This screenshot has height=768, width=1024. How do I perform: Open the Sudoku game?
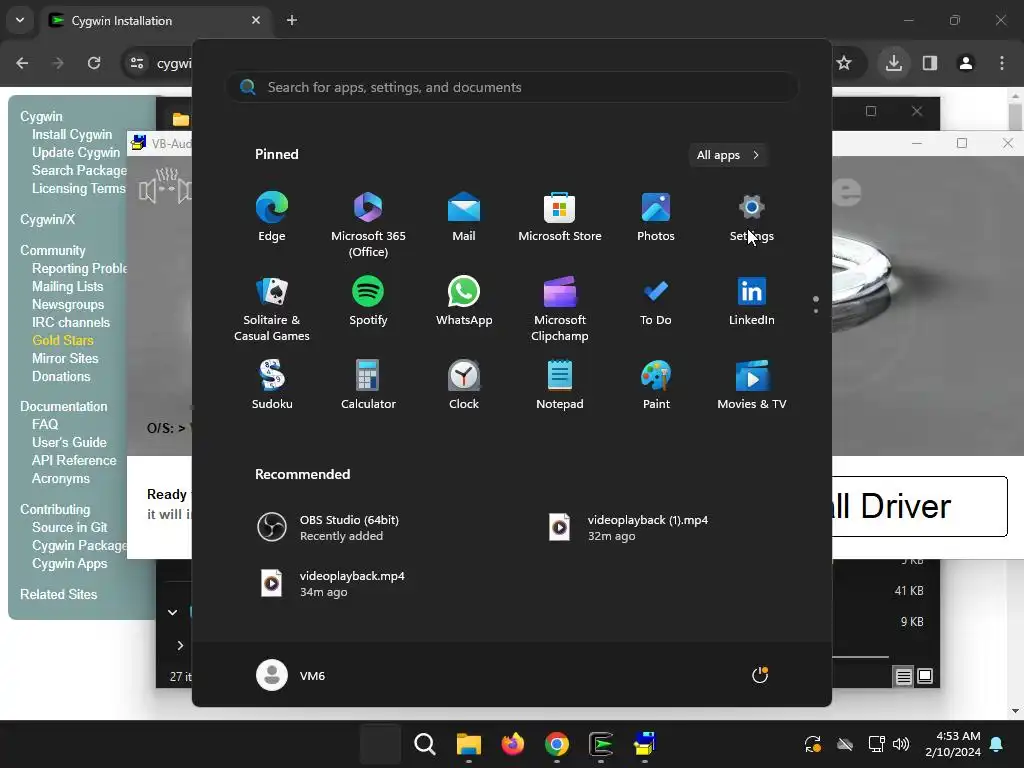tap(272, 386)
